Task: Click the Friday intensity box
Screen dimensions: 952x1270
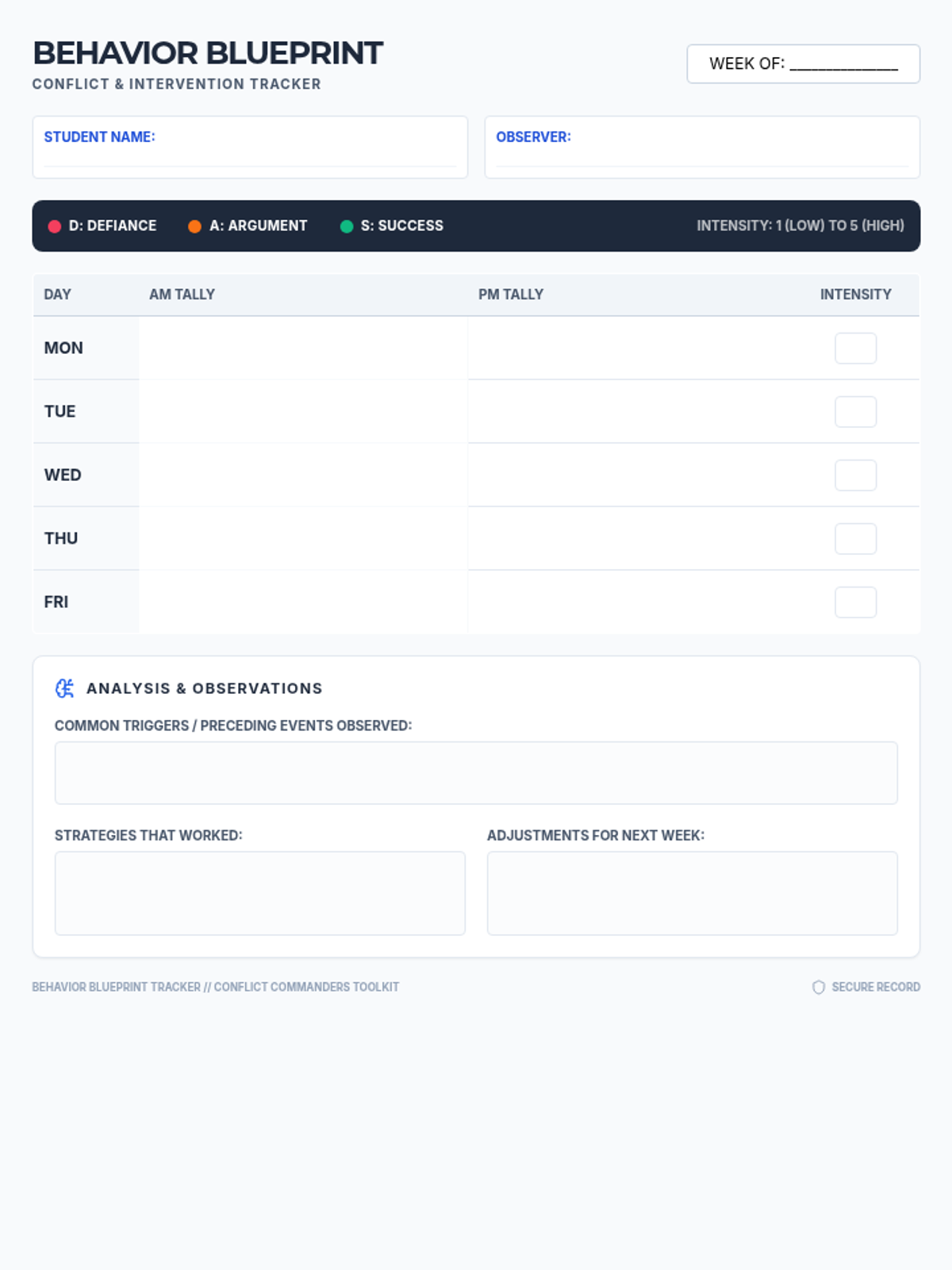Action: click(855, 602)
